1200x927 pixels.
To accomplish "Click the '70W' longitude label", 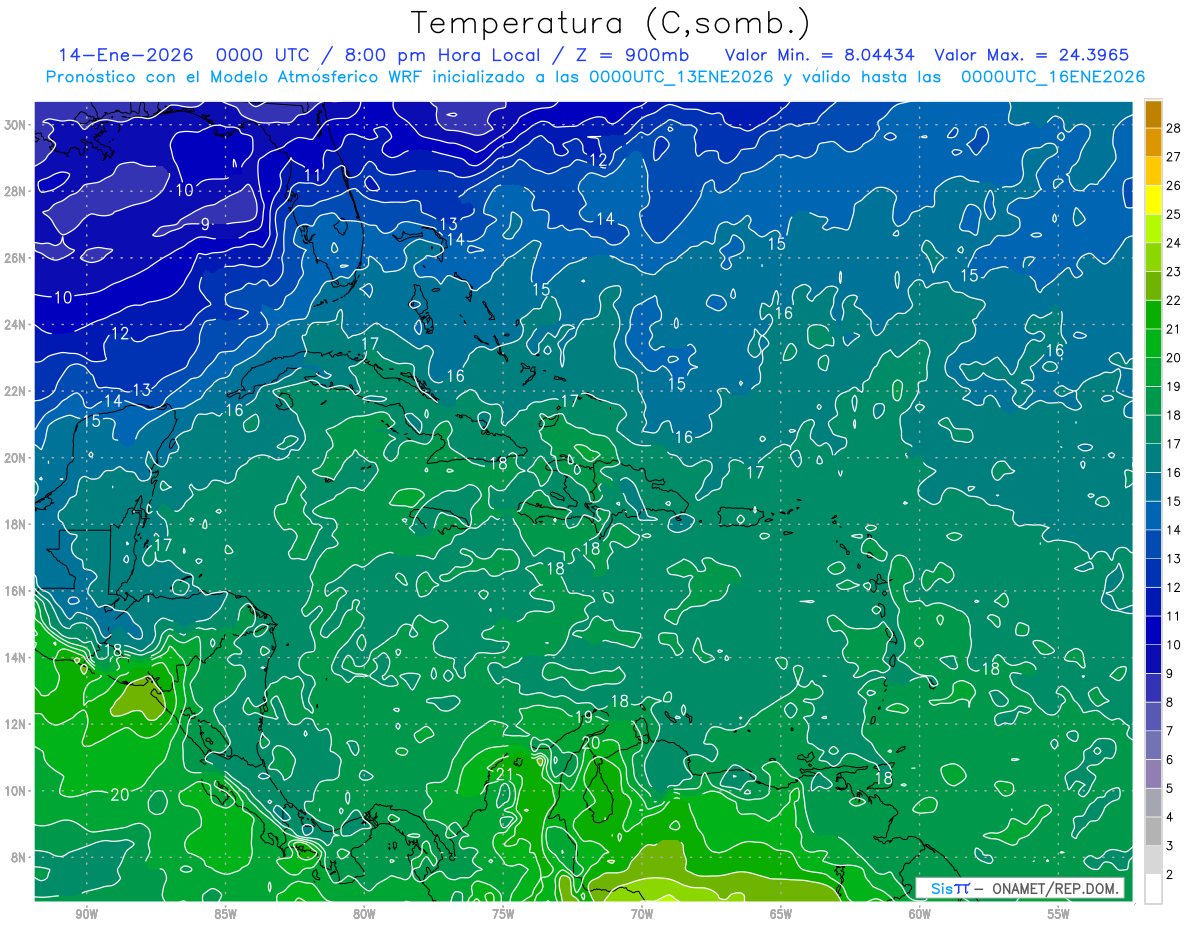I will (642, 913).
